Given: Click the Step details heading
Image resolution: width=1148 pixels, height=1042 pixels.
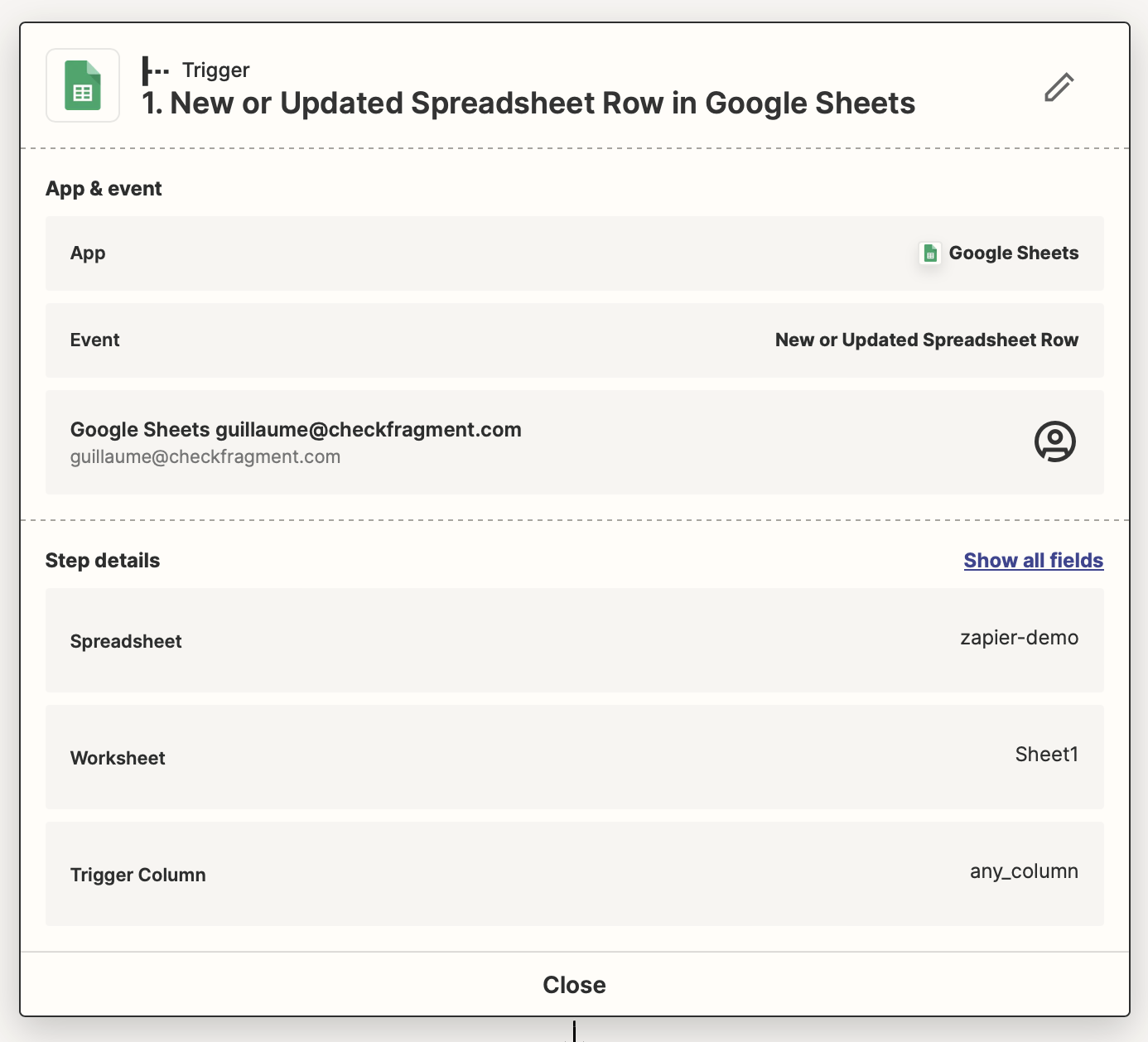Looking at the screenshot, I should [103, 561].
